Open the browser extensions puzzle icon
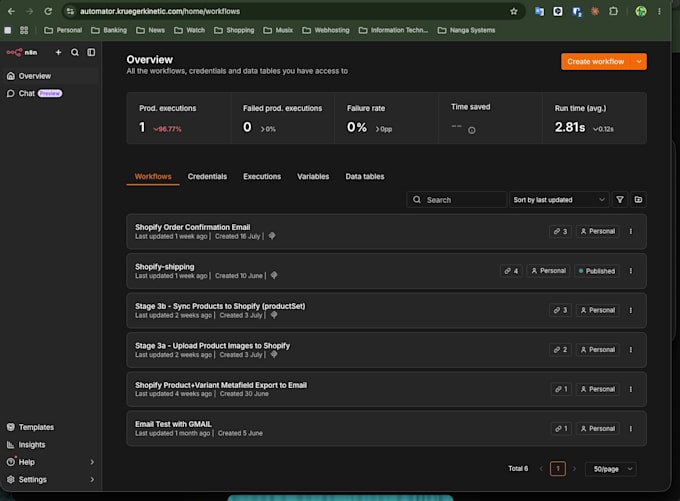Image resolution: width=680 pixels, height=501 pixels. click(613, 11)
